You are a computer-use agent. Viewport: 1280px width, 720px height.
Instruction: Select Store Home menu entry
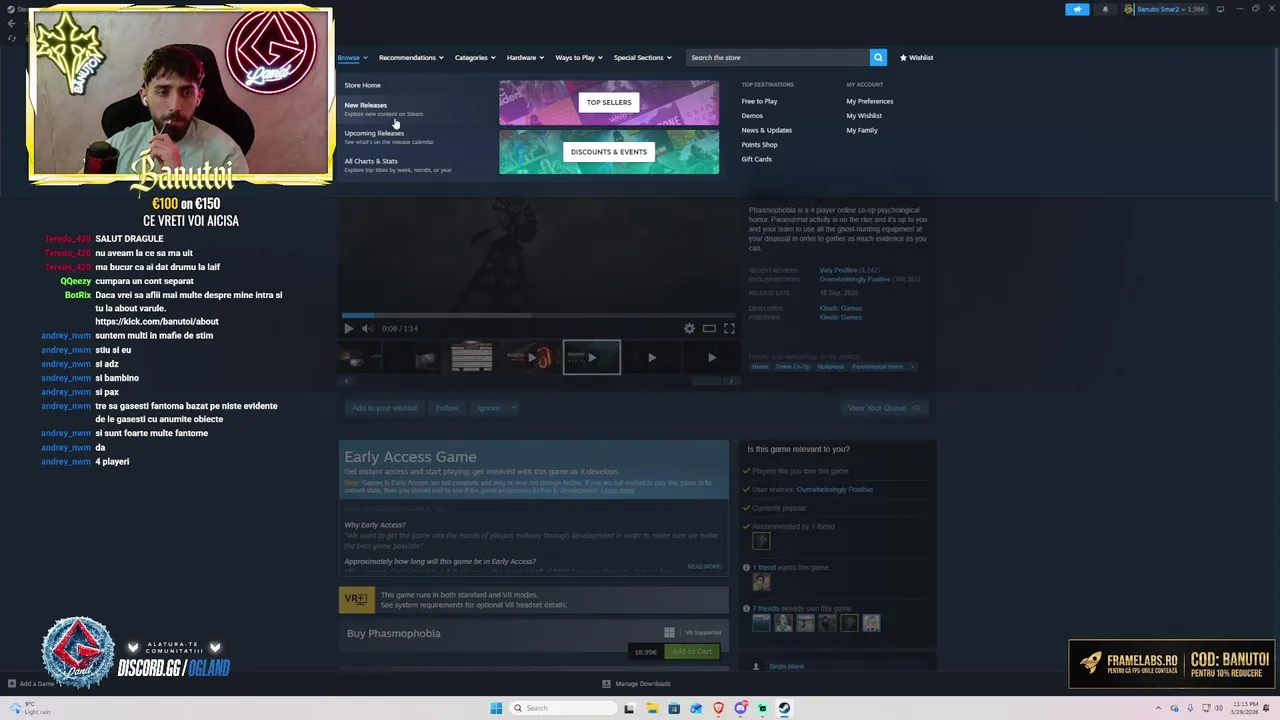tap(362, 85)
